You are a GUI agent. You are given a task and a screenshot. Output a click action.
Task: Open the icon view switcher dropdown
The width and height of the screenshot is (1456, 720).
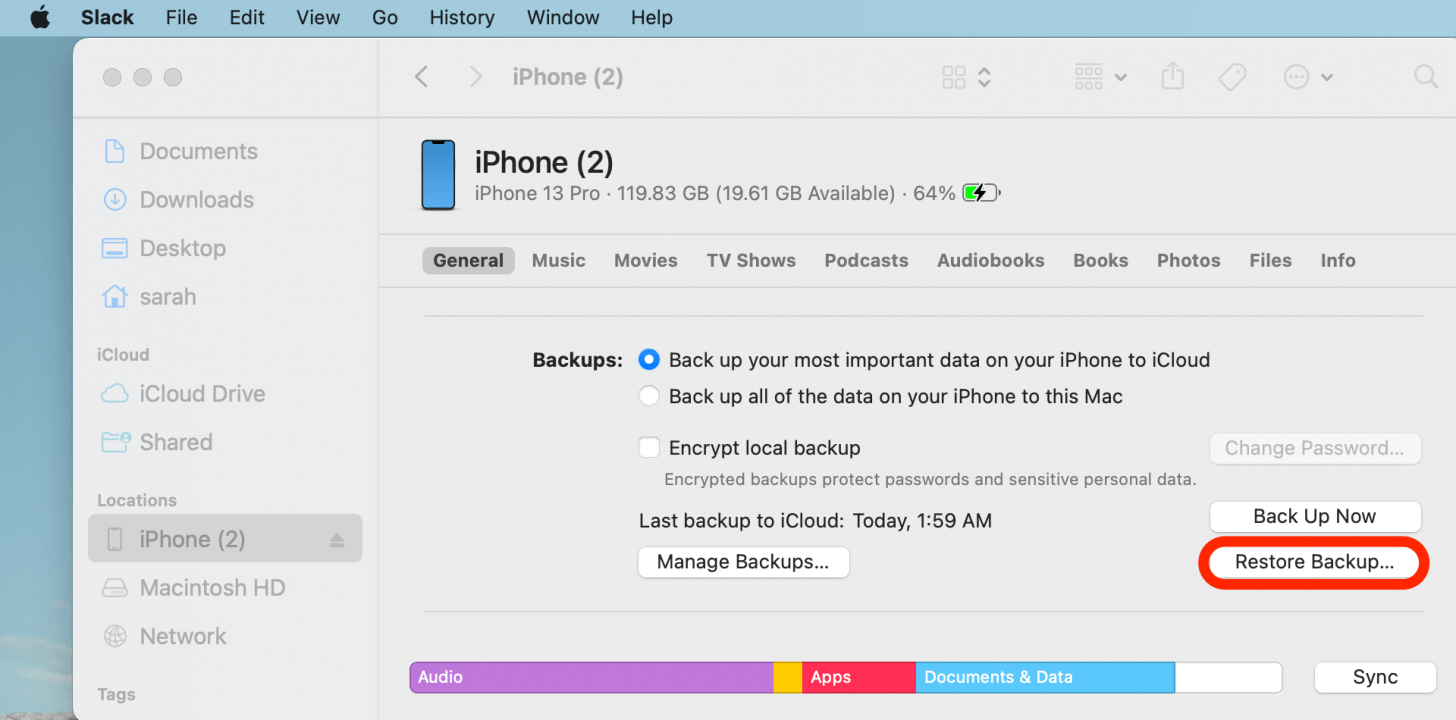pos(966,77)
